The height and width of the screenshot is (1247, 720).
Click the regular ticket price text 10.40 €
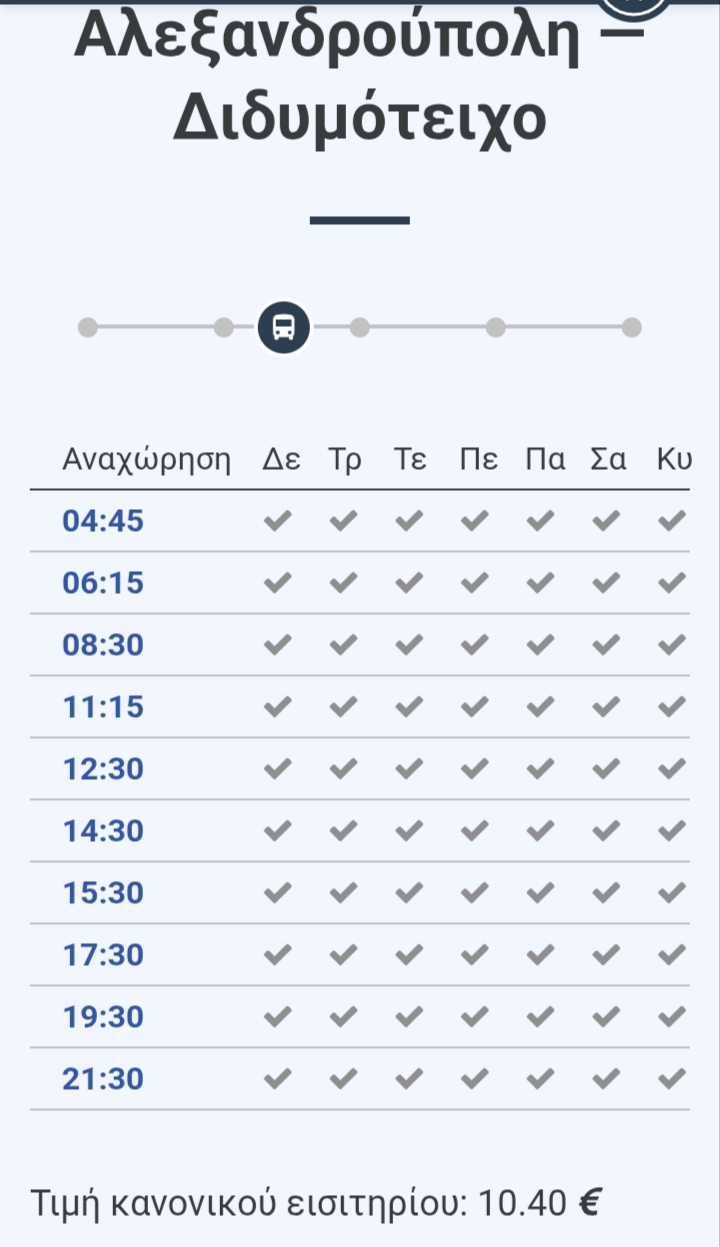pyautogui.click(x=539, y=1201)
